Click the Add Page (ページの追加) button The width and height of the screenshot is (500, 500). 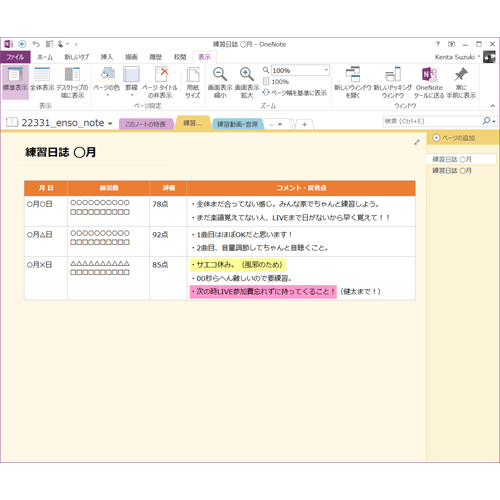(x=454, y=138)
